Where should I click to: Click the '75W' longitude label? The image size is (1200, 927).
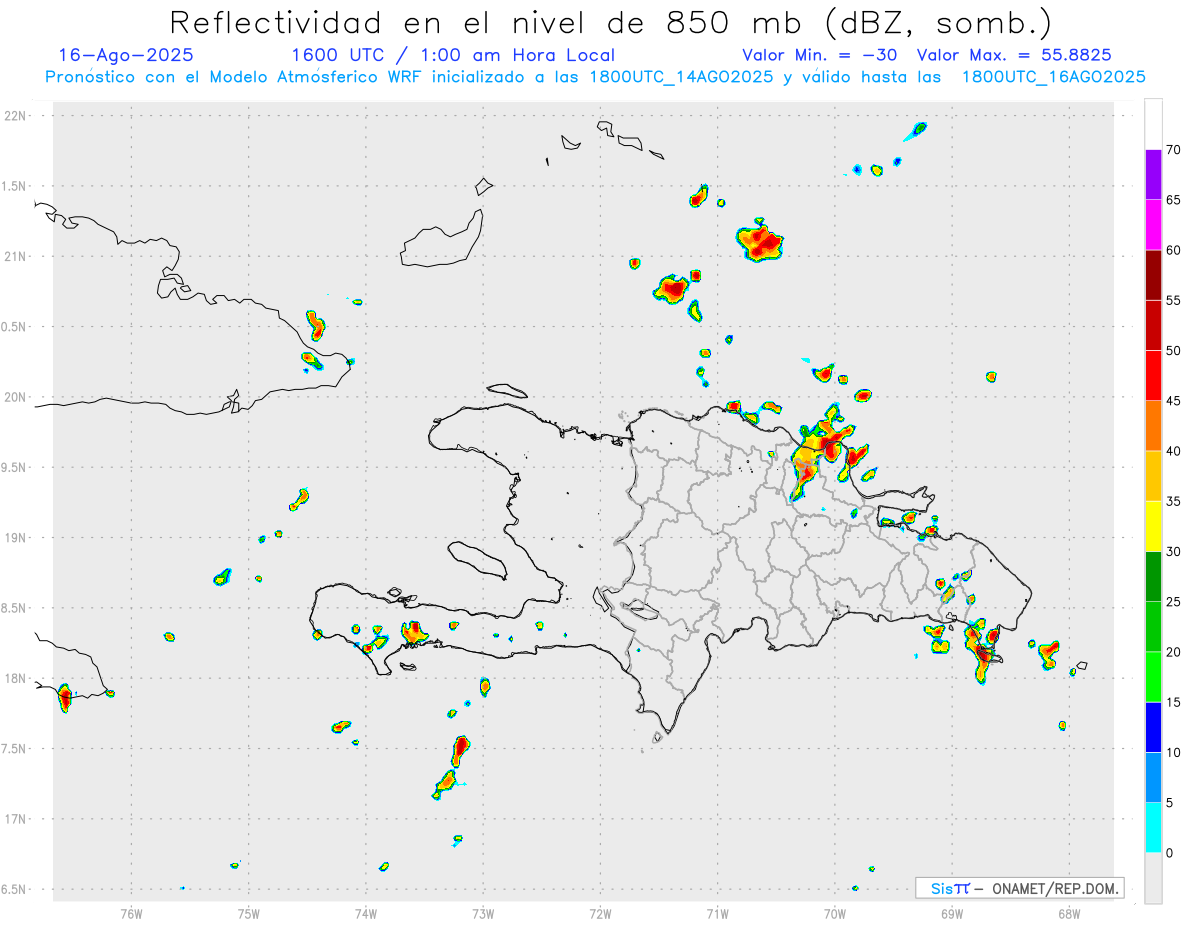(x=249, y=912)
